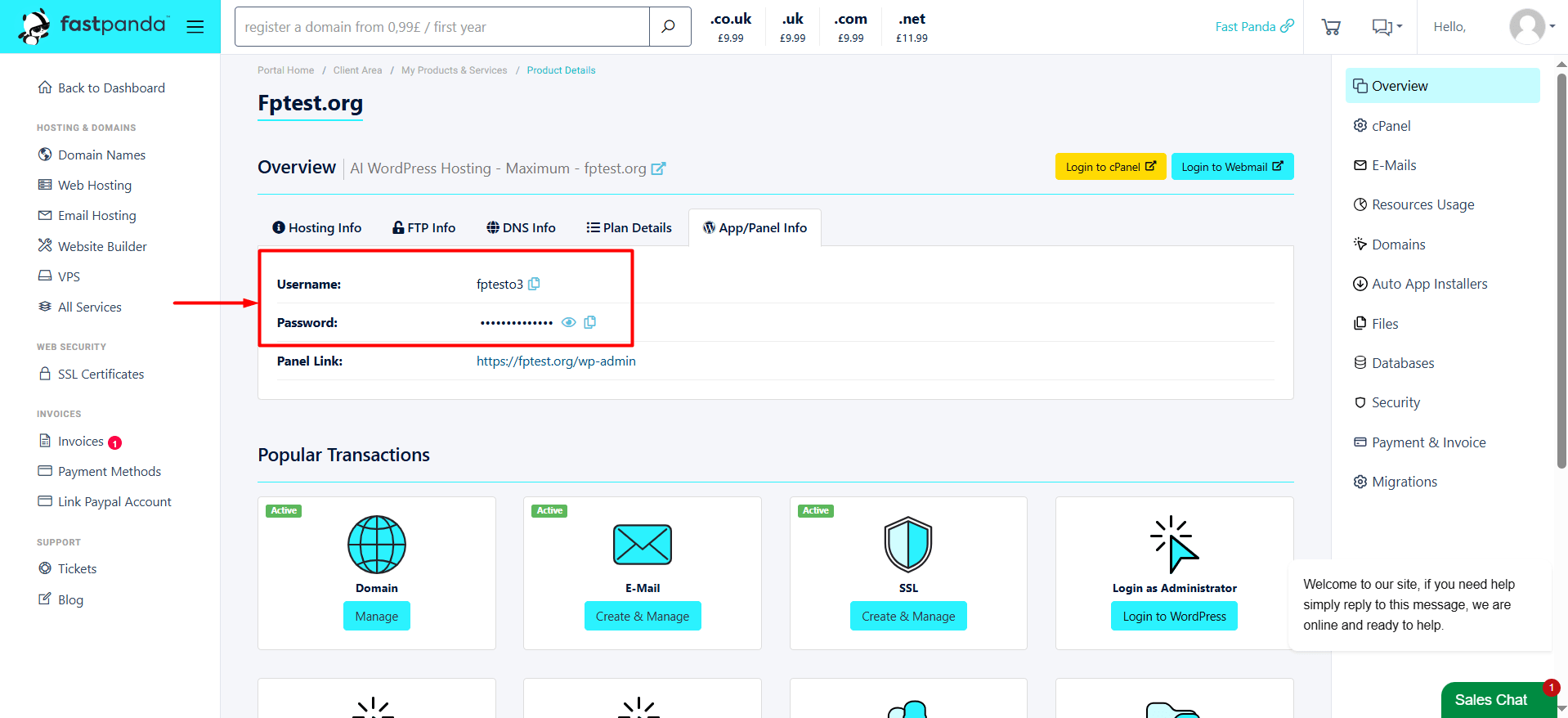Click the Fast Panda link

tap(1254, 26)
